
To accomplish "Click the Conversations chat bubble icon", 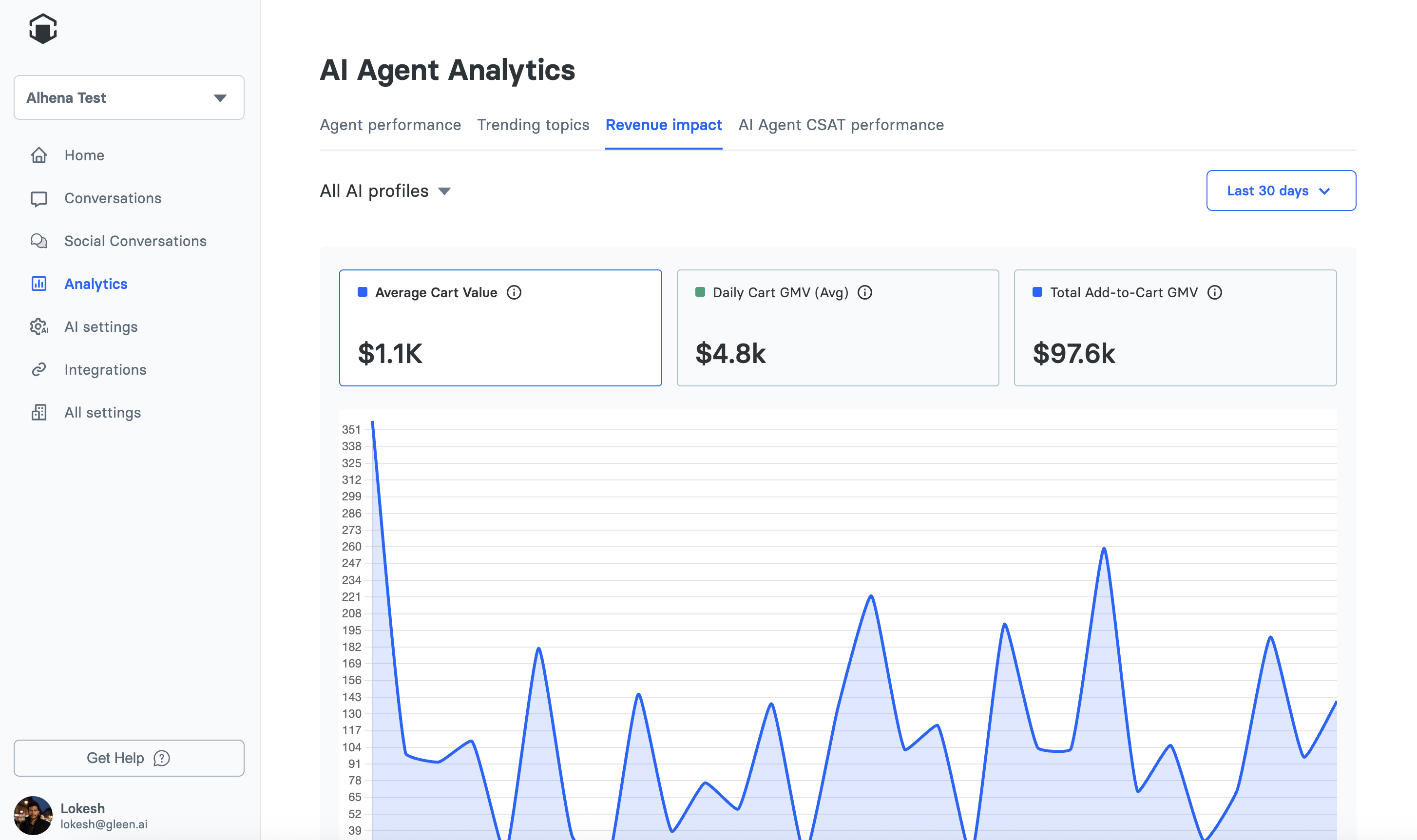I will (38, 199).
